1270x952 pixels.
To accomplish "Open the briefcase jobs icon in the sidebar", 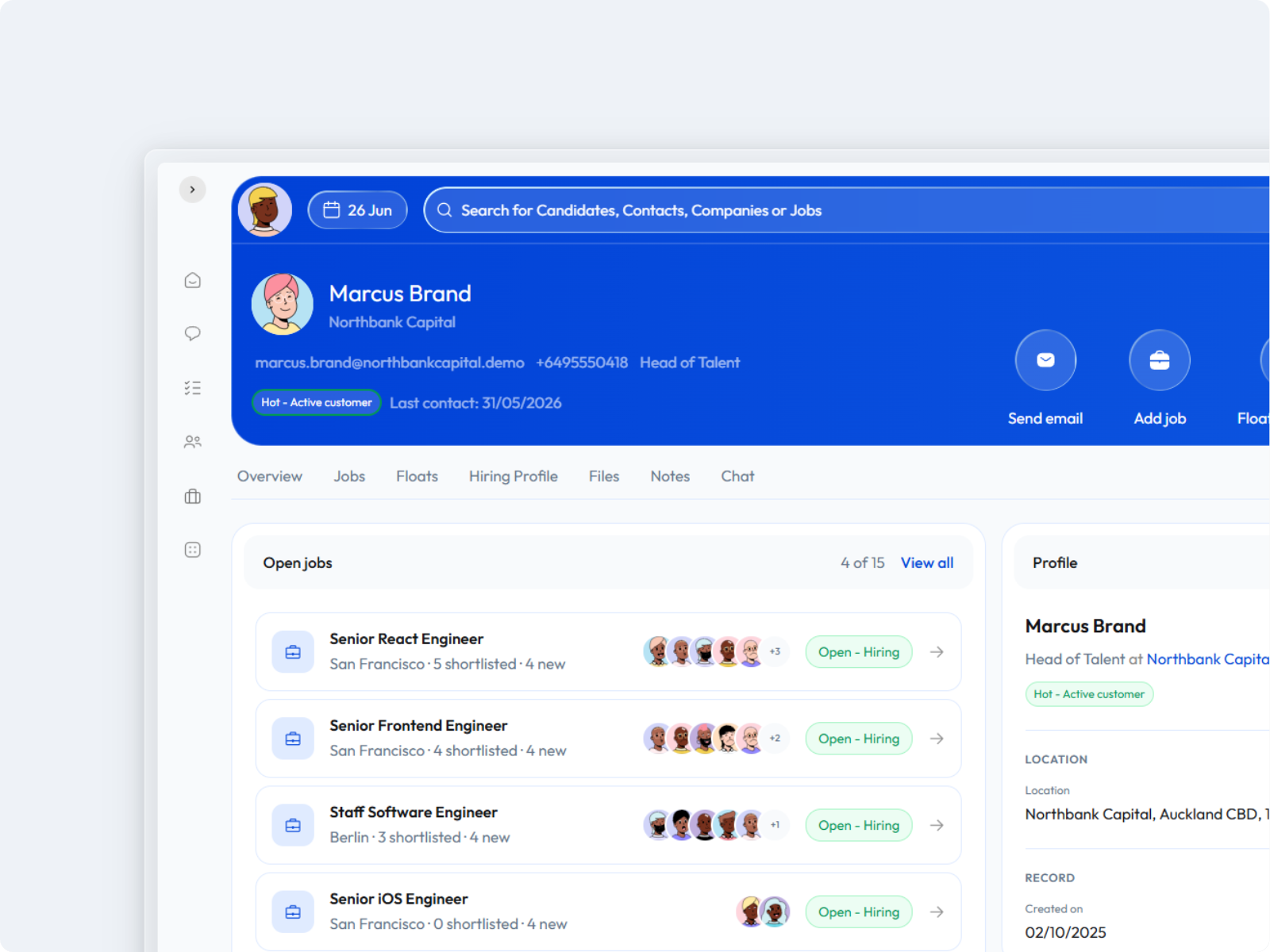I will click(192, 497).
